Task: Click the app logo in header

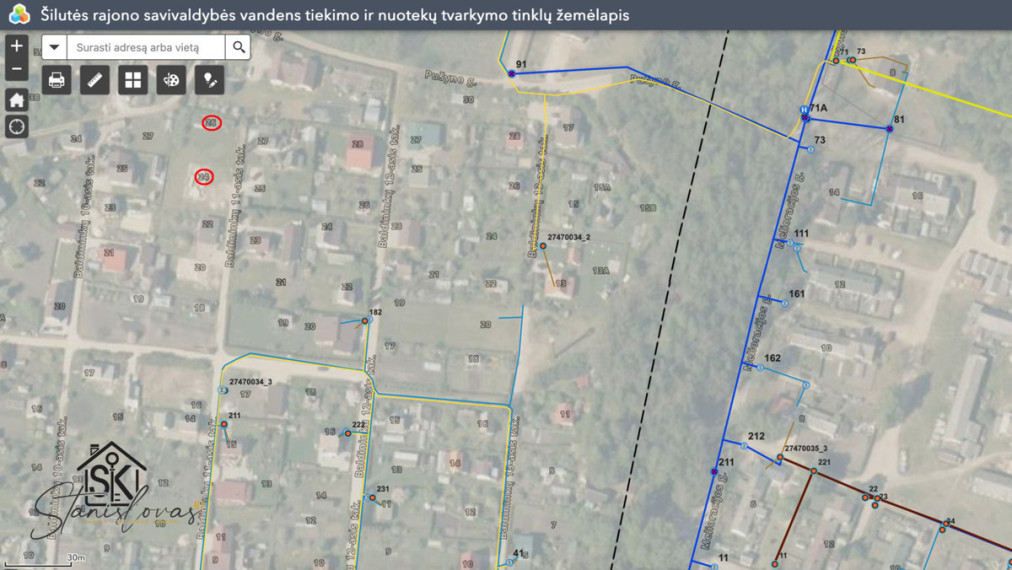Action: click(19, 14)
